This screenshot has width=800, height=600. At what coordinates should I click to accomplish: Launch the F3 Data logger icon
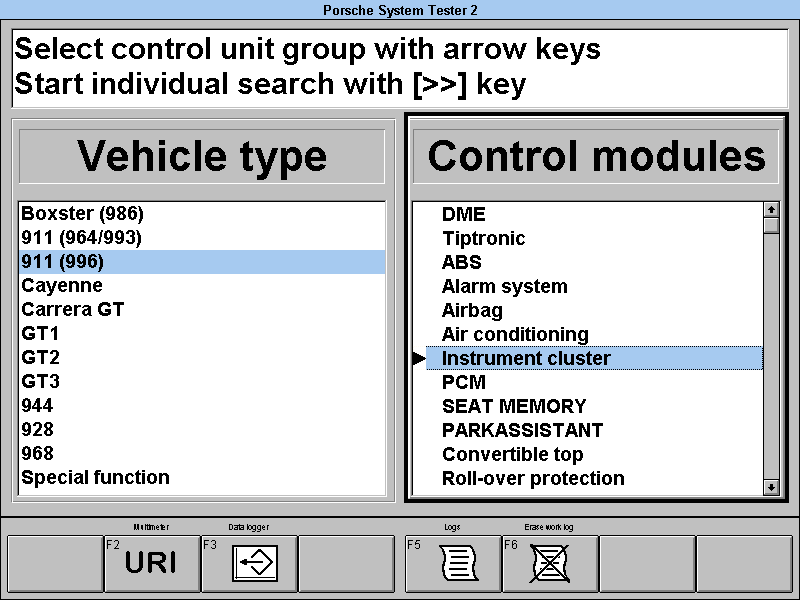(249, 563)
